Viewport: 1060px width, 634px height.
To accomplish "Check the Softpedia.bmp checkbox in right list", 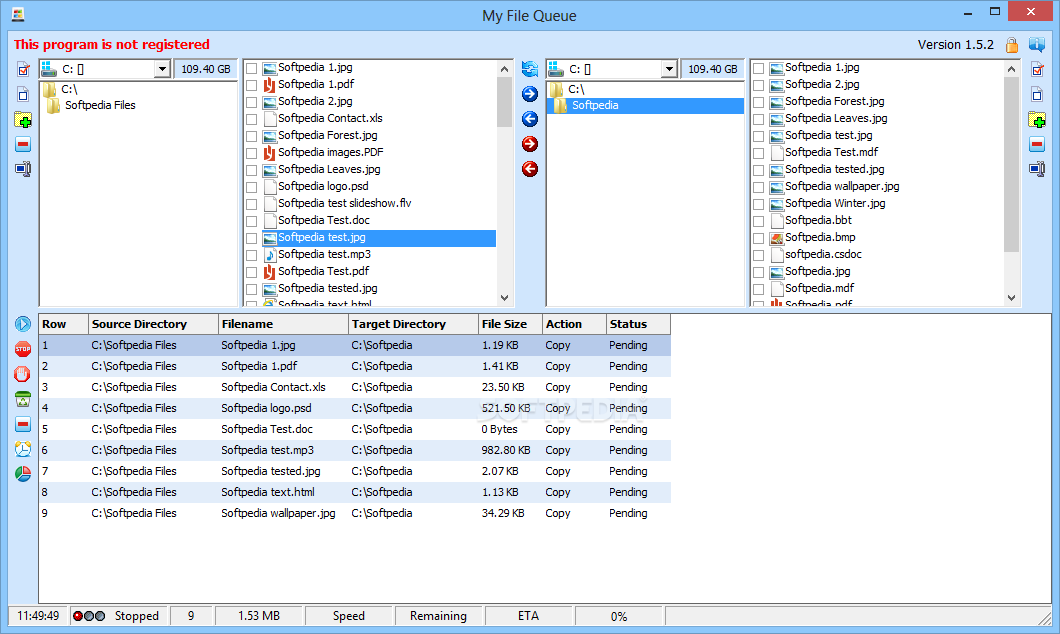I will (758, 238).
